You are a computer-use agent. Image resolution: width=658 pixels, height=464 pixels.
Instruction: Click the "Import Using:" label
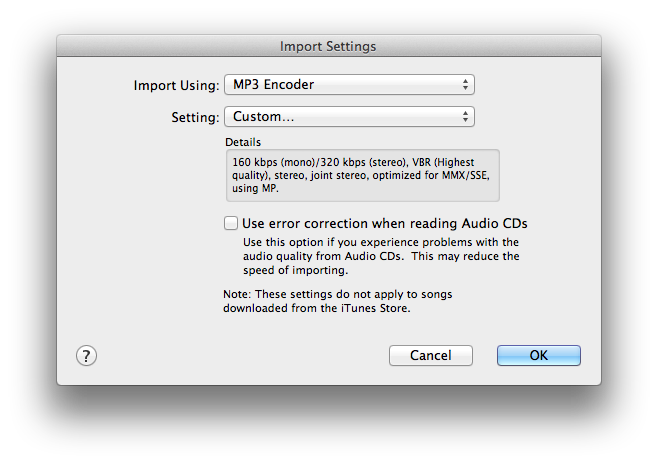pos(176,85)
